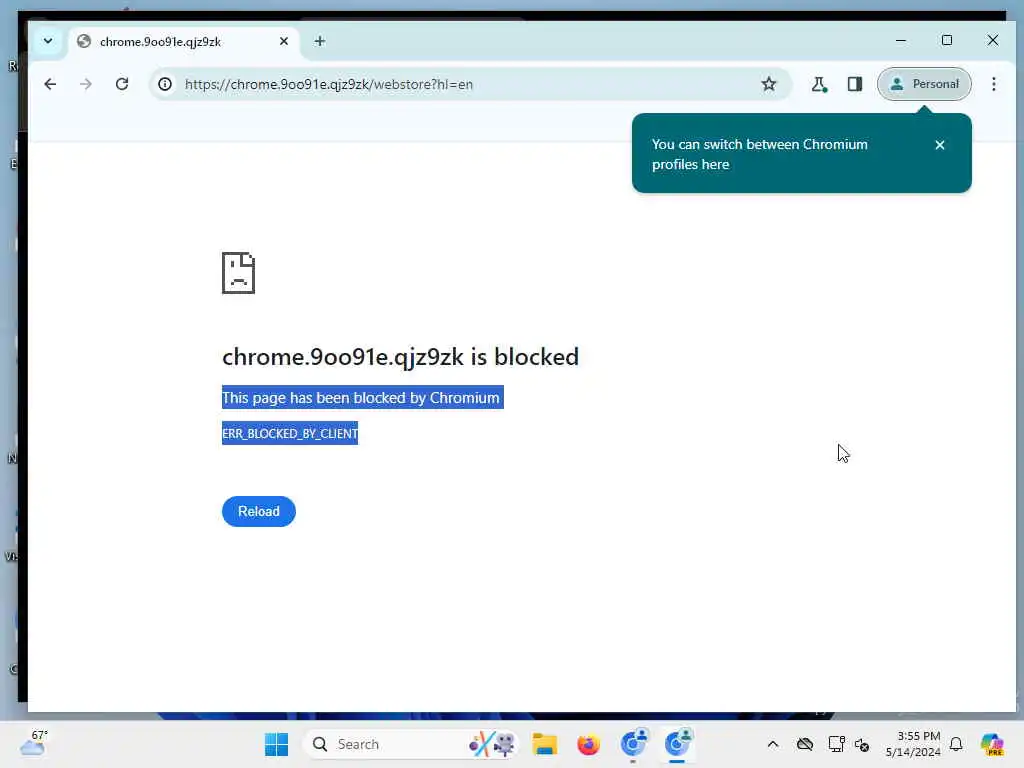Open the clock showing 3:55 PM
Viewport: 1024px width, 768px height.
point(914,744)
